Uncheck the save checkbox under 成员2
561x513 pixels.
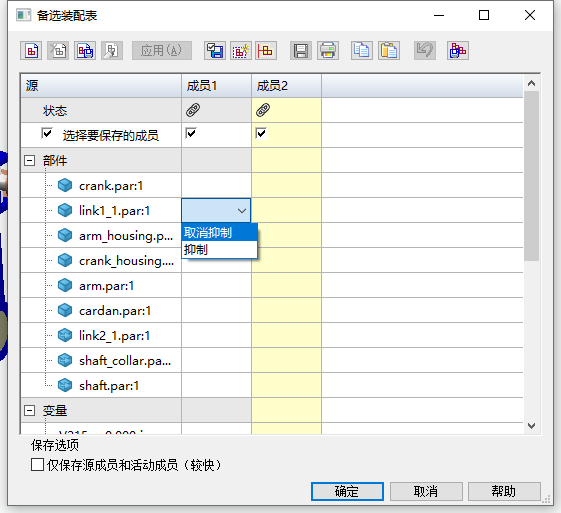point(261,133)
